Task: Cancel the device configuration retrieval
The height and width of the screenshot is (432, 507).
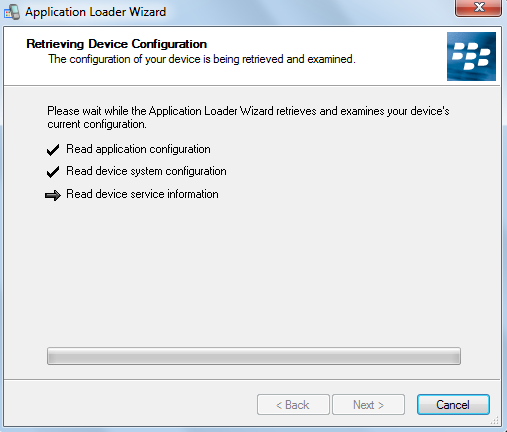Action: pyautogui.click(x=453, y=405)
